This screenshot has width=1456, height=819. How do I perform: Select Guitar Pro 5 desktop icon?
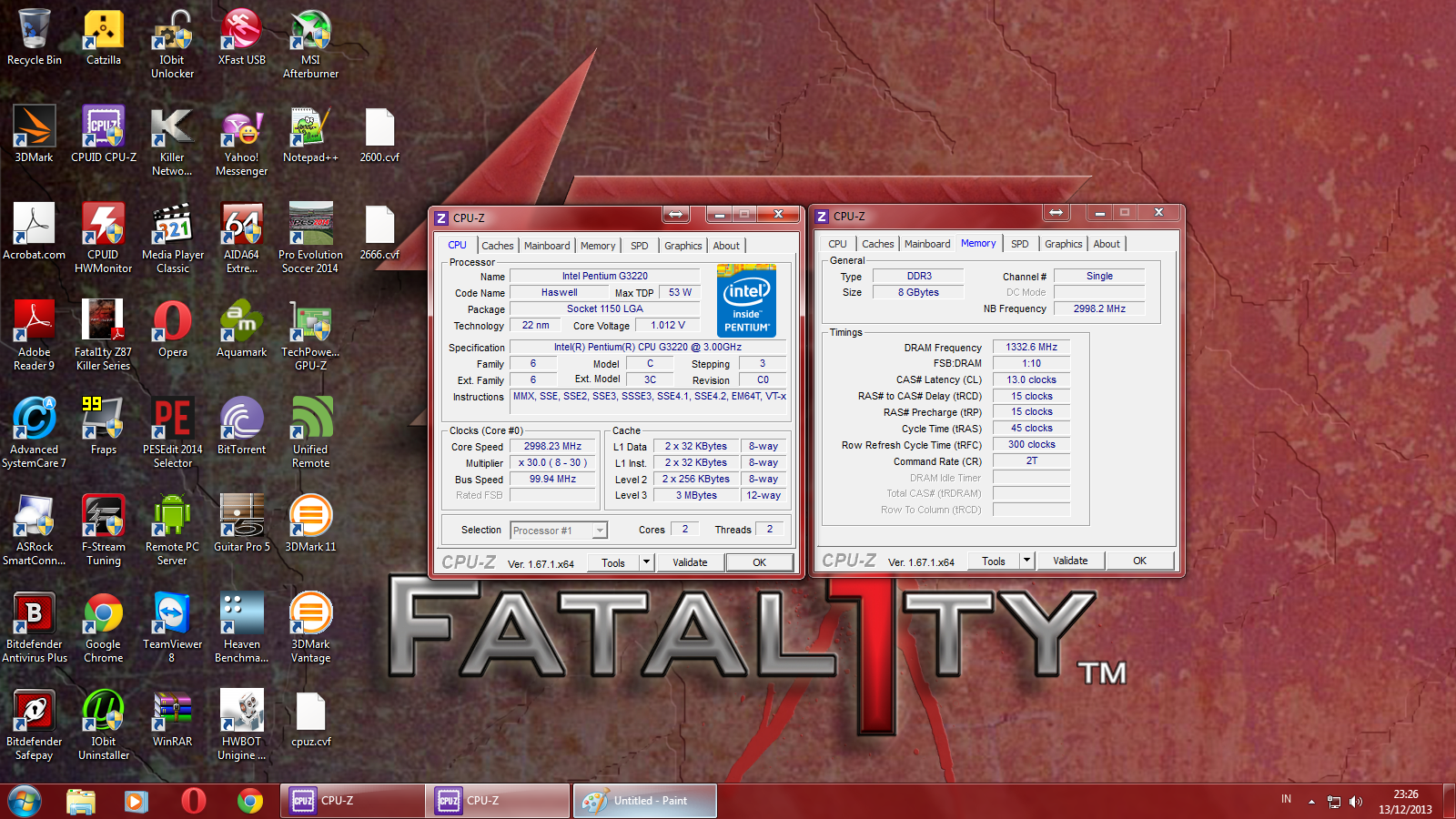(x=242, y=523)
